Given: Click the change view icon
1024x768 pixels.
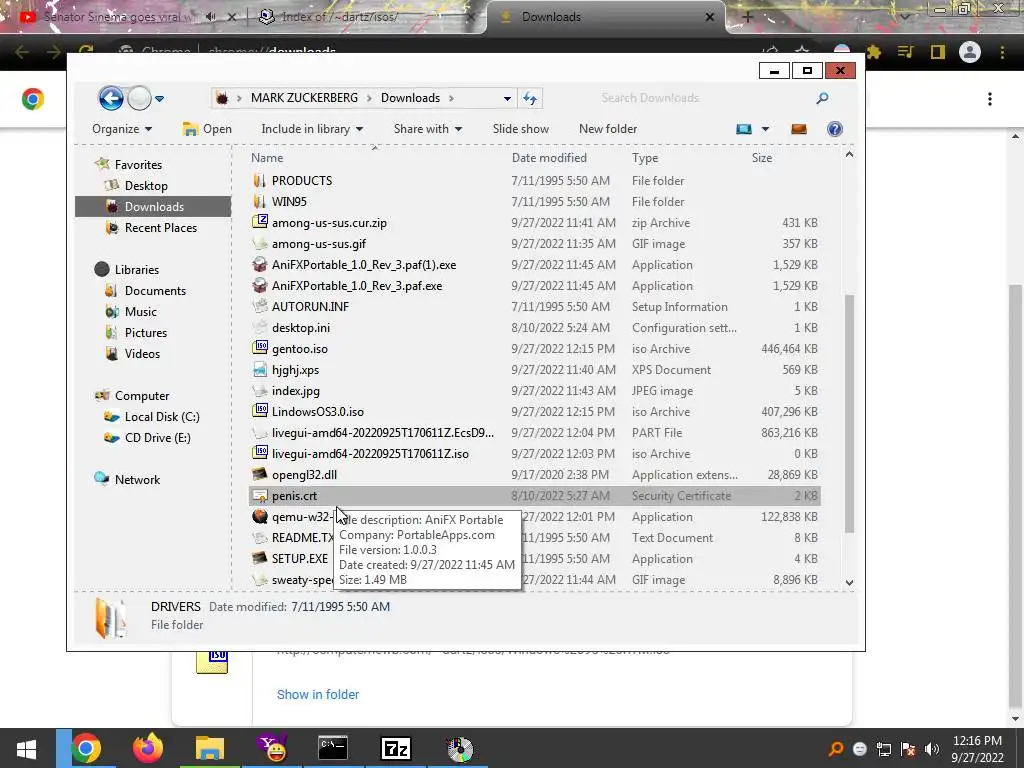Looking at the screenshot, I should pyautogui.click(x=744, y=129).
